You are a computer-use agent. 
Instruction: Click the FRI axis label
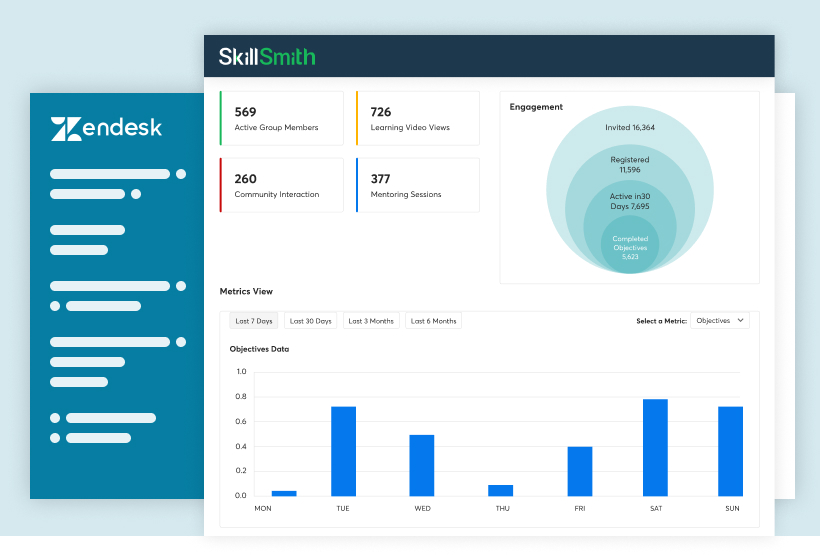point(580,508)
